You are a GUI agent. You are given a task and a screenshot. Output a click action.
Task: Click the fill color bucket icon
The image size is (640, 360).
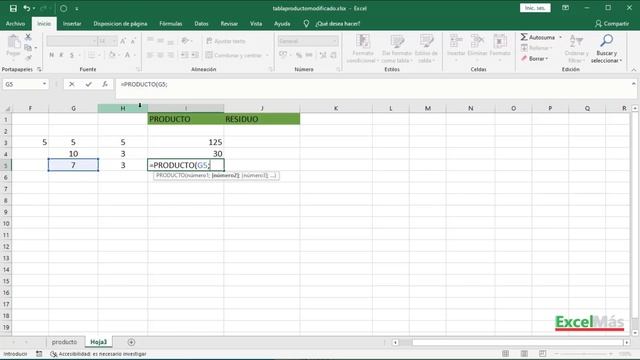[x=111, y=55]
